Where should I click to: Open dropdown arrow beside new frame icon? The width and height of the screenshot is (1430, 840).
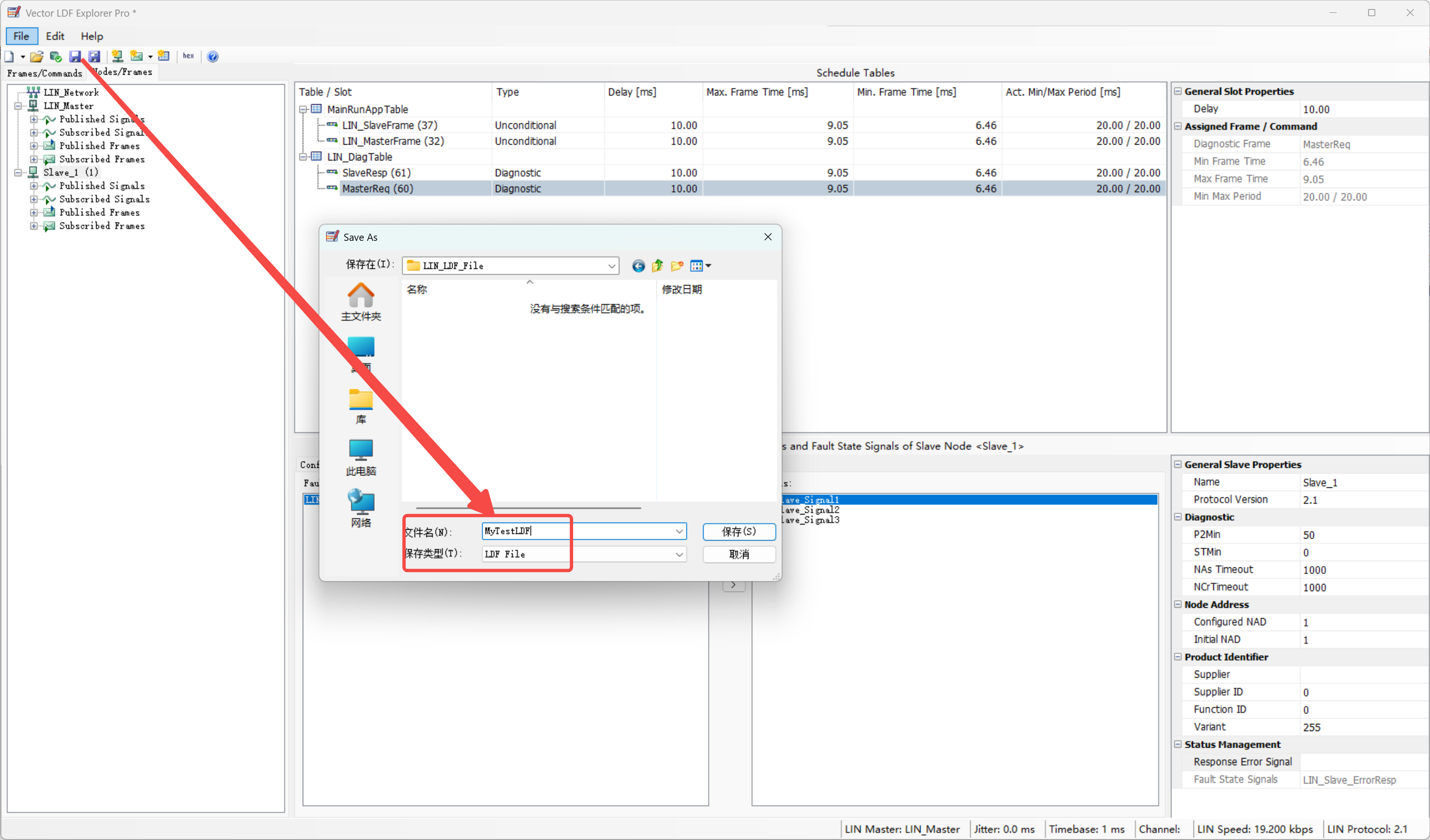[150, 57]
